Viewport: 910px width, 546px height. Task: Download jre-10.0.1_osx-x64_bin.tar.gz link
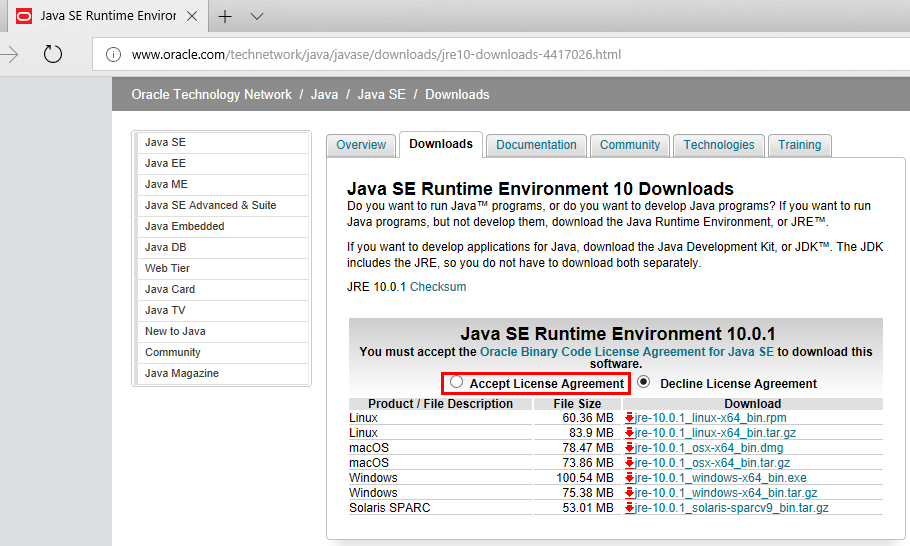point(712,463)
